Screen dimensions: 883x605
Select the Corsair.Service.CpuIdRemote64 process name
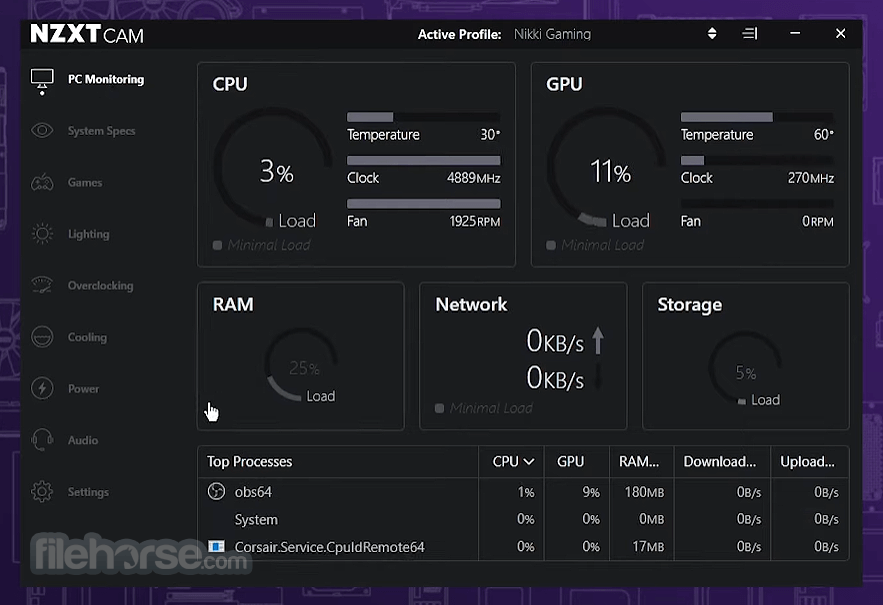(x=329, y=547)
